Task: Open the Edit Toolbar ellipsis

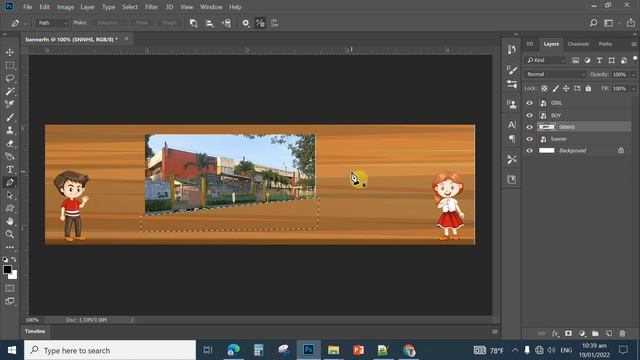Action: (10, 247)
